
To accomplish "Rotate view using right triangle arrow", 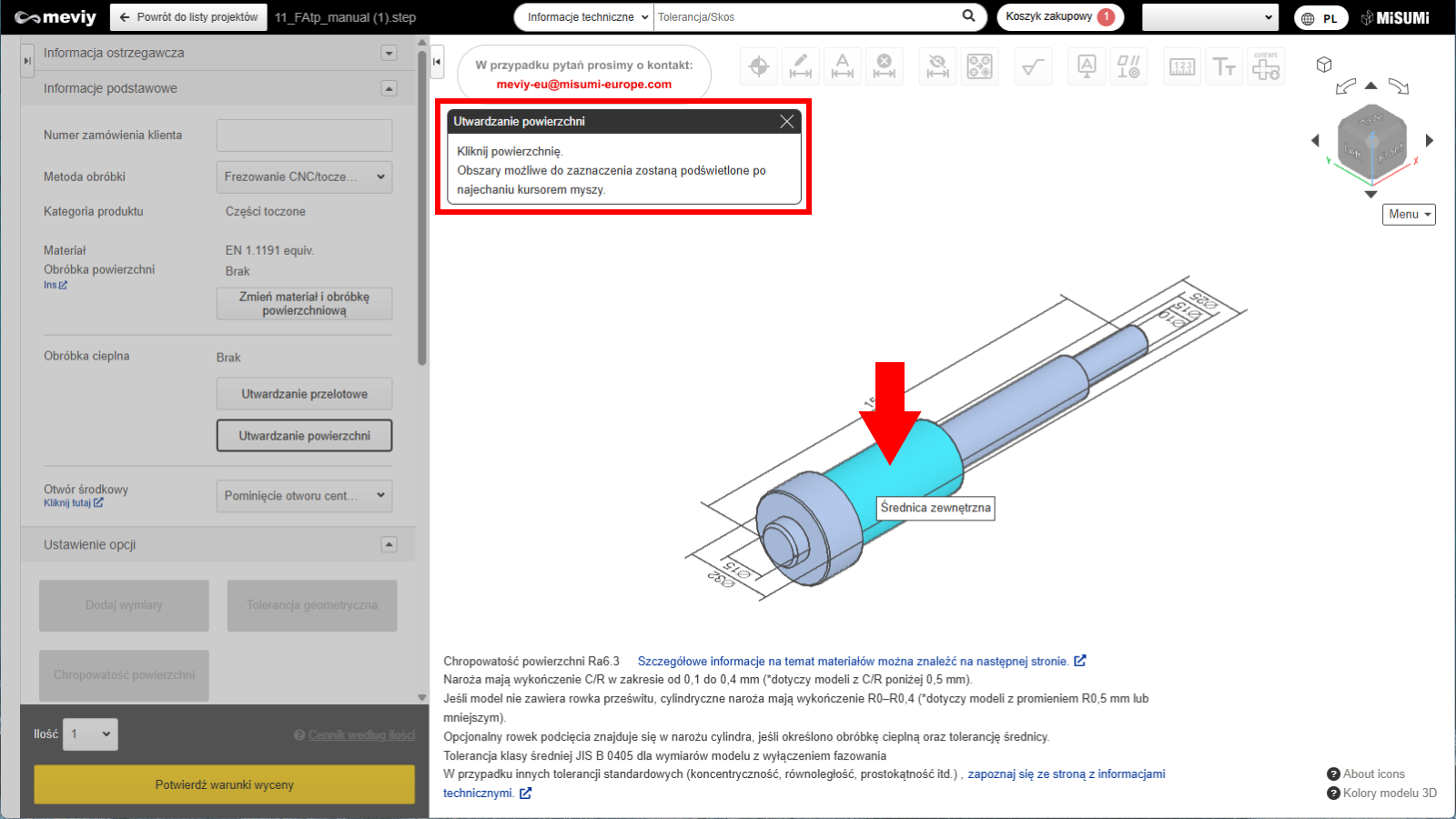I will (x=1430, y=140).
